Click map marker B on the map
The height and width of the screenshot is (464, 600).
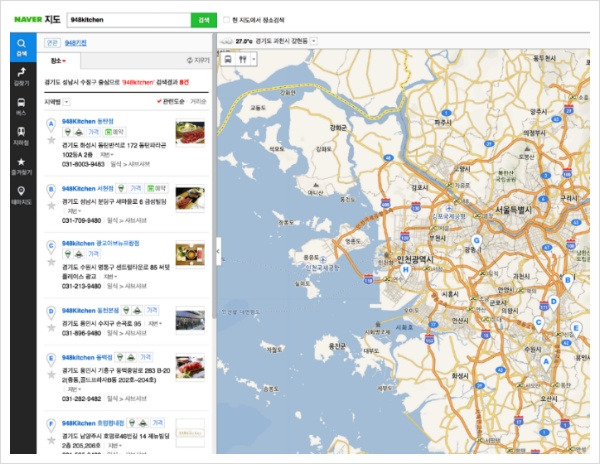click(x=567, y=282)
